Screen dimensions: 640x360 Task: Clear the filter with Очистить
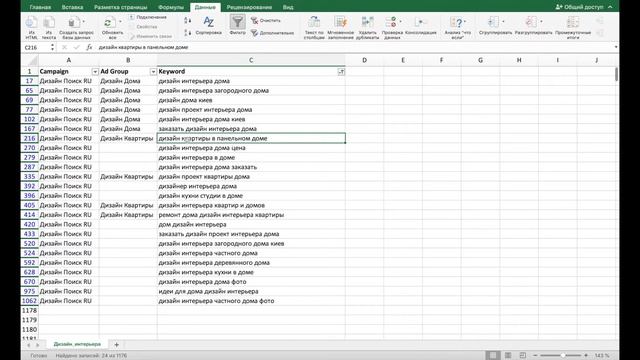(266, 20)
